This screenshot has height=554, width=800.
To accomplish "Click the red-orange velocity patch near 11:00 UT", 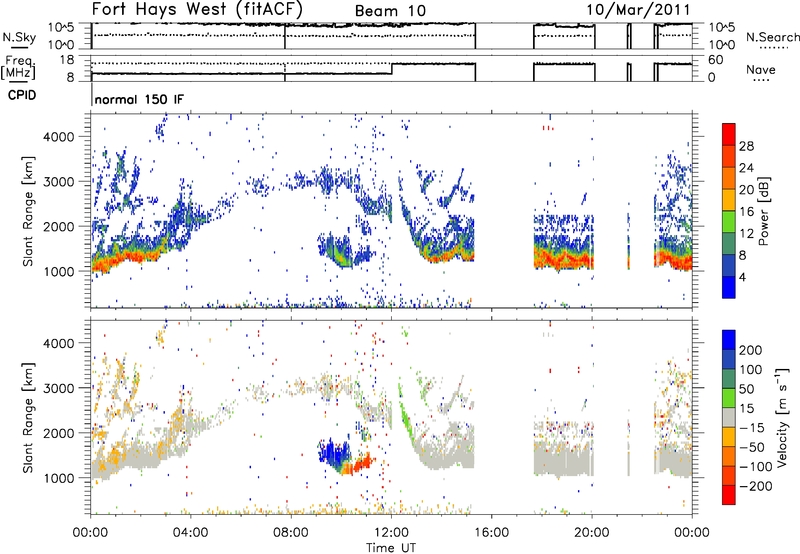I will click(x=360, y=465).
